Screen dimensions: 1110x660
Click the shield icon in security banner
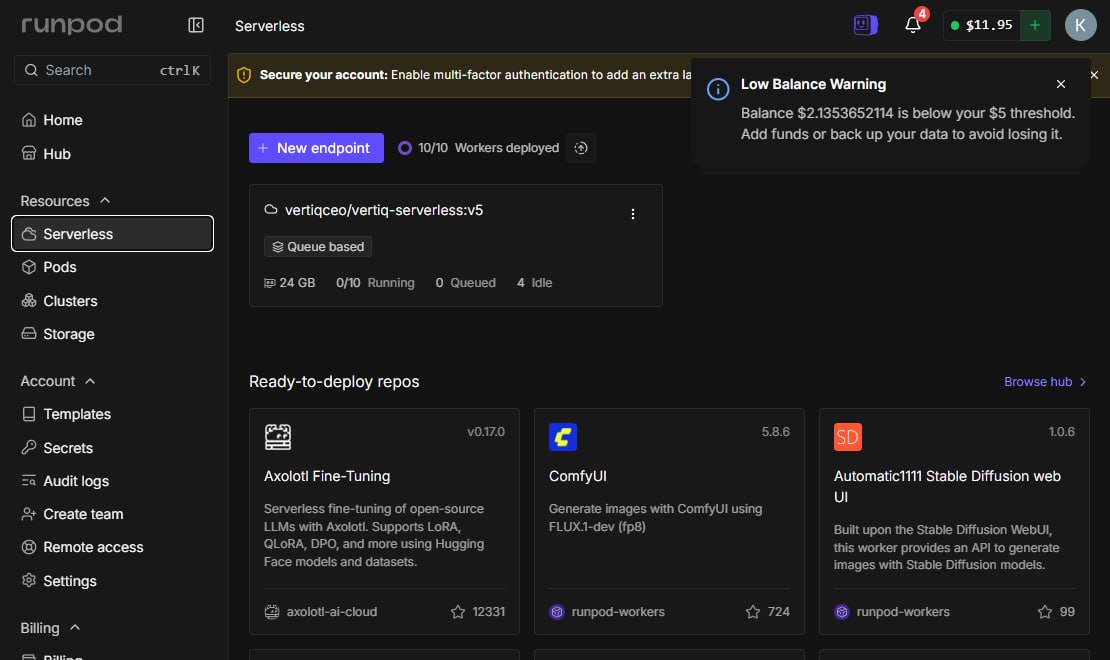pyautogui.click(x=244, y=75)
